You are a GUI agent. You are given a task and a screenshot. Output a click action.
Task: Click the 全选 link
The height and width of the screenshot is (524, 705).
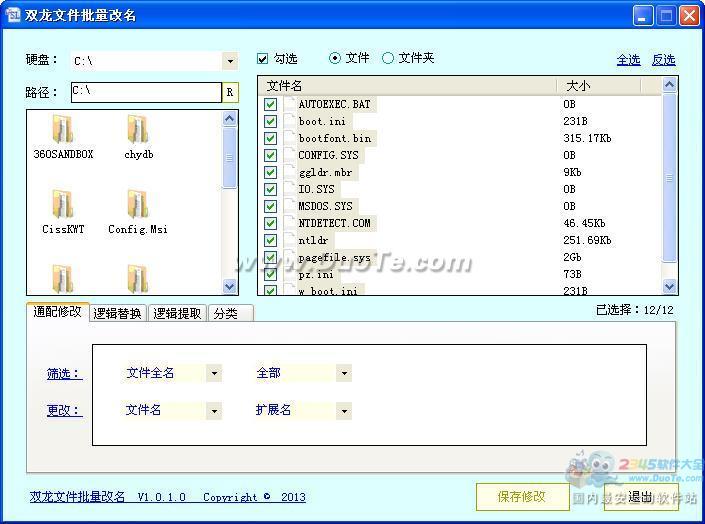pyautogui.click(x=628, y=60)
